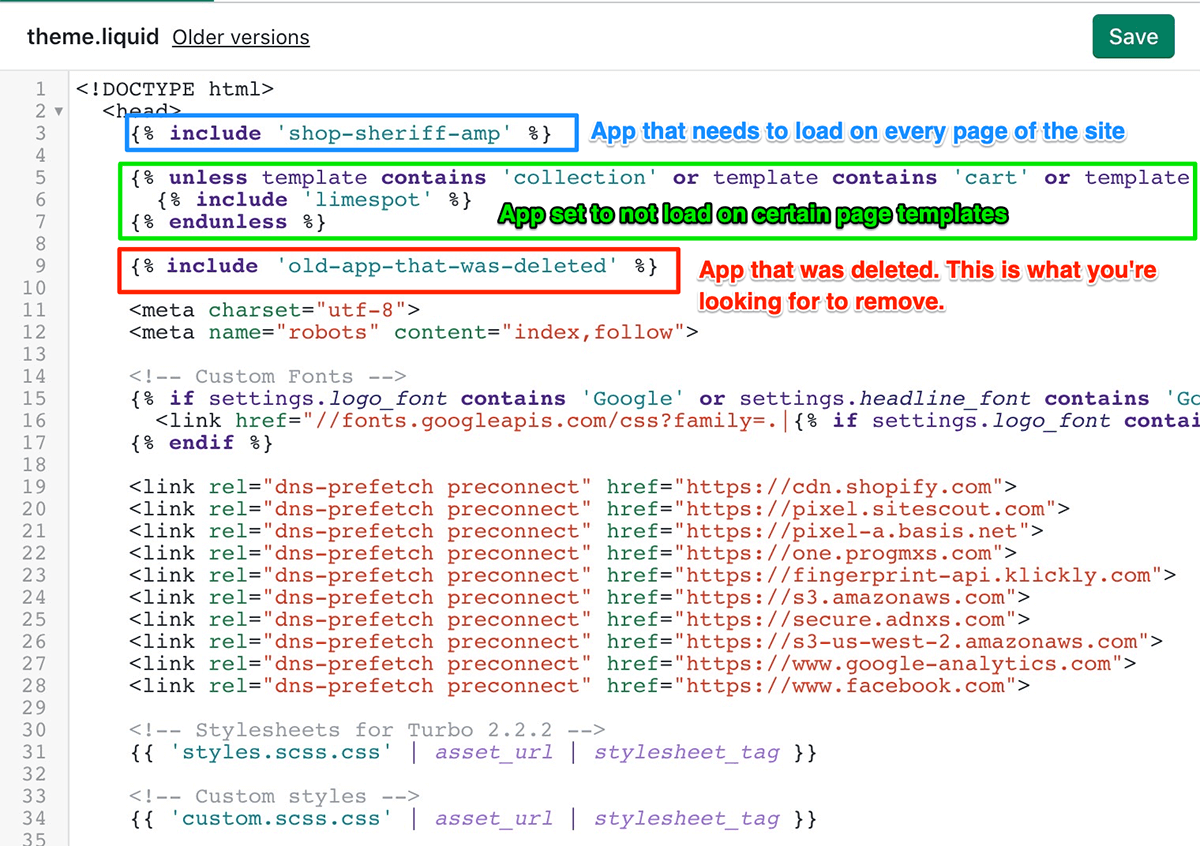Open the Older versions link
Image resolution: width=1200 pixels, height=846 pixels.
240,38
